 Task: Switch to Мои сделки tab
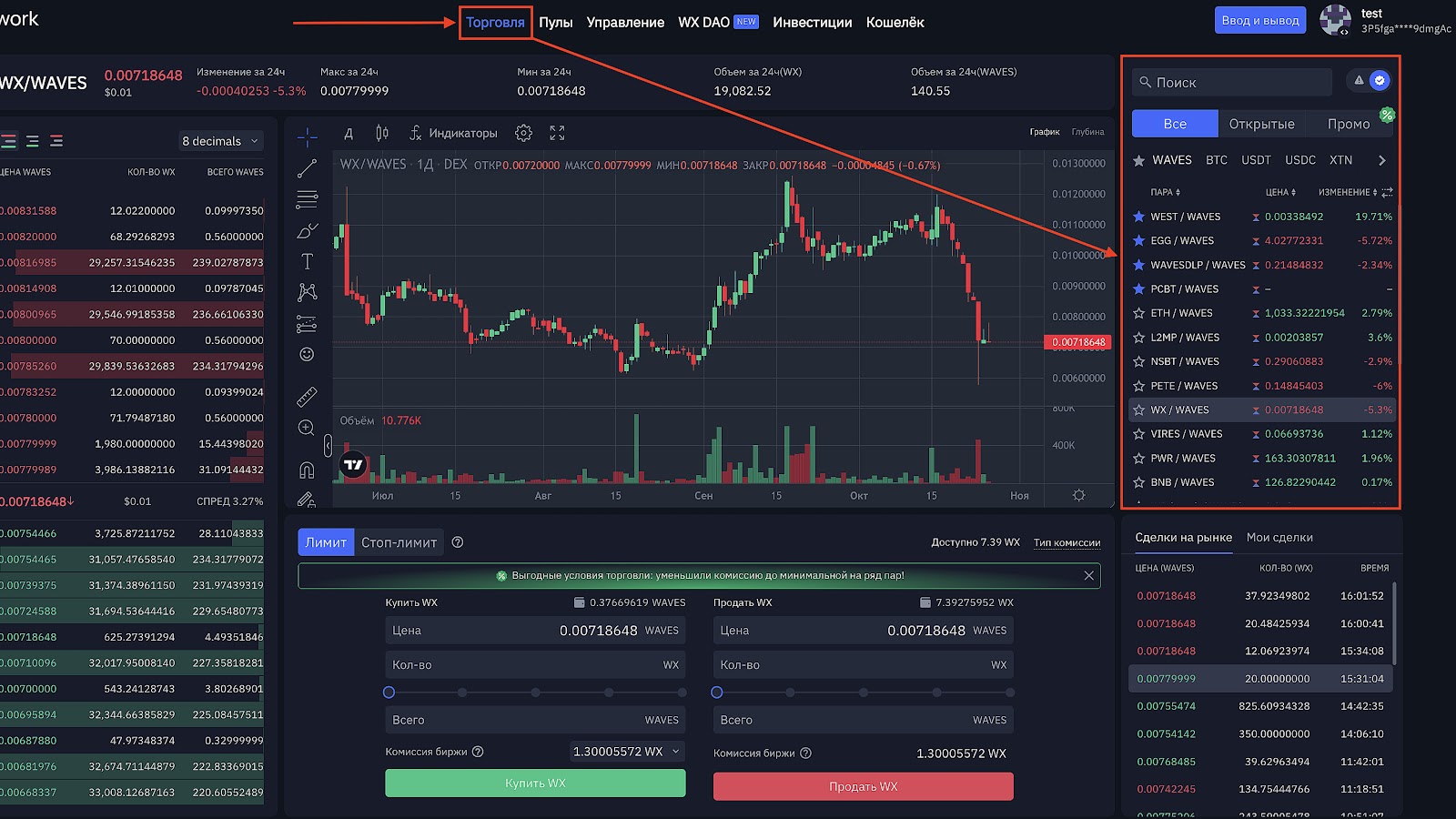pyautogui.click(x=1279, y=537)
